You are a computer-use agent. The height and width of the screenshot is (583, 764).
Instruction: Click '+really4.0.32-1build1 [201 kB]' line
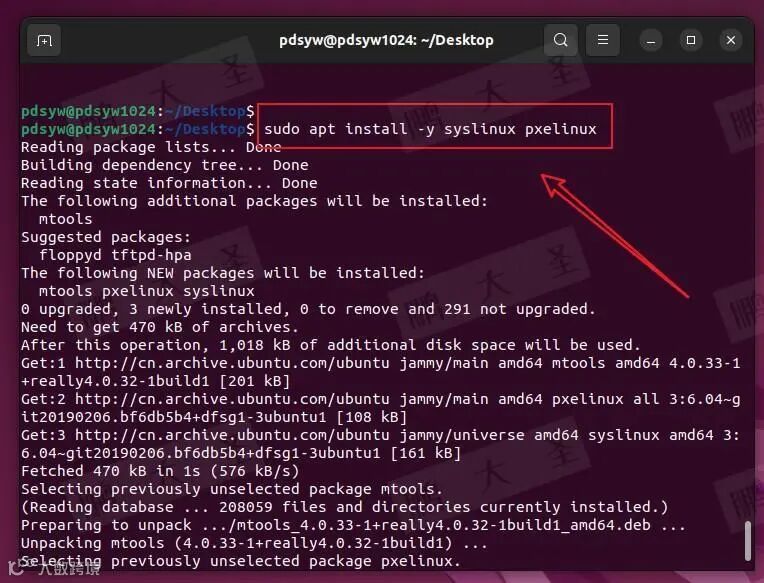point(155,381)
